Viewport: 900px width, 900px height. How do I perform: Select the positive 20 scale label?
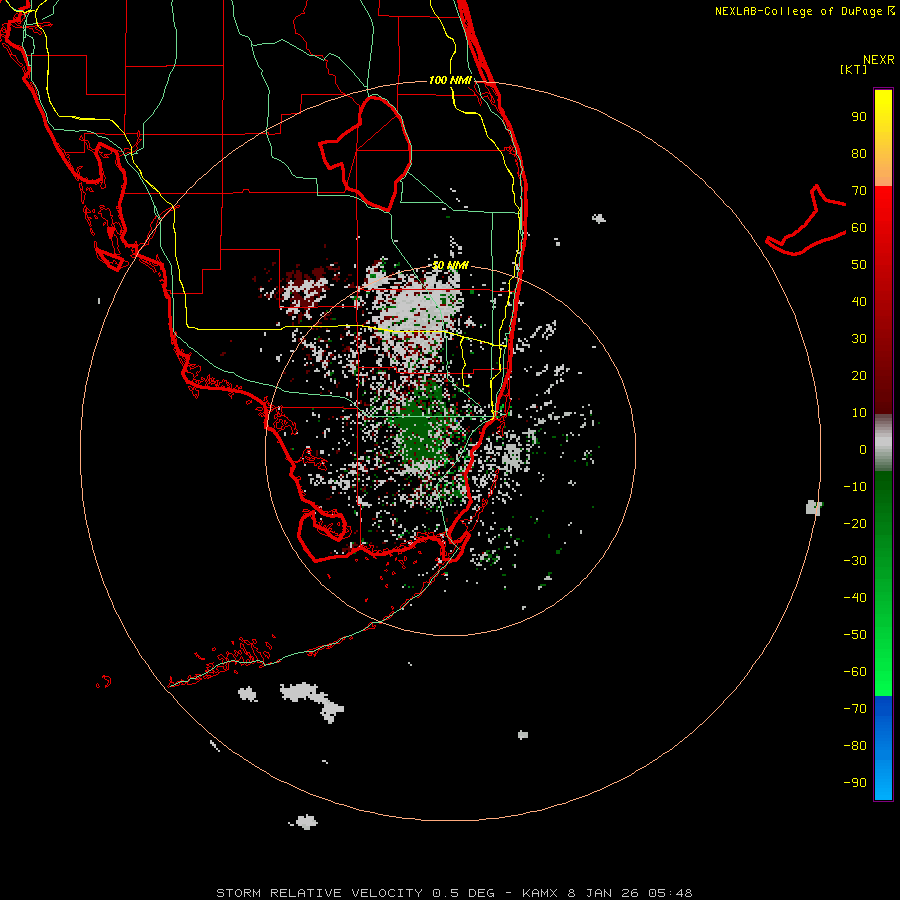[x=859, y=376]
